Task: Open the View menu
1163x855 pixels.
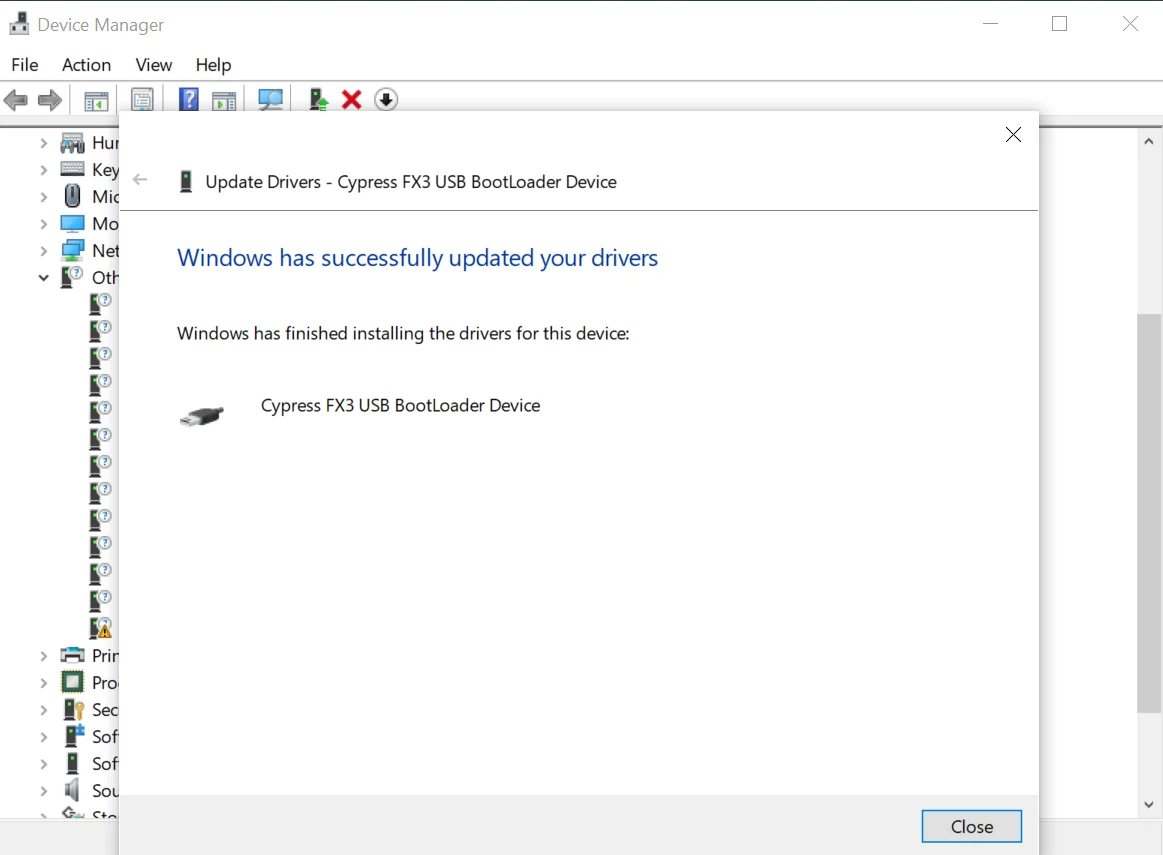Action: click(x=154, y=65)
